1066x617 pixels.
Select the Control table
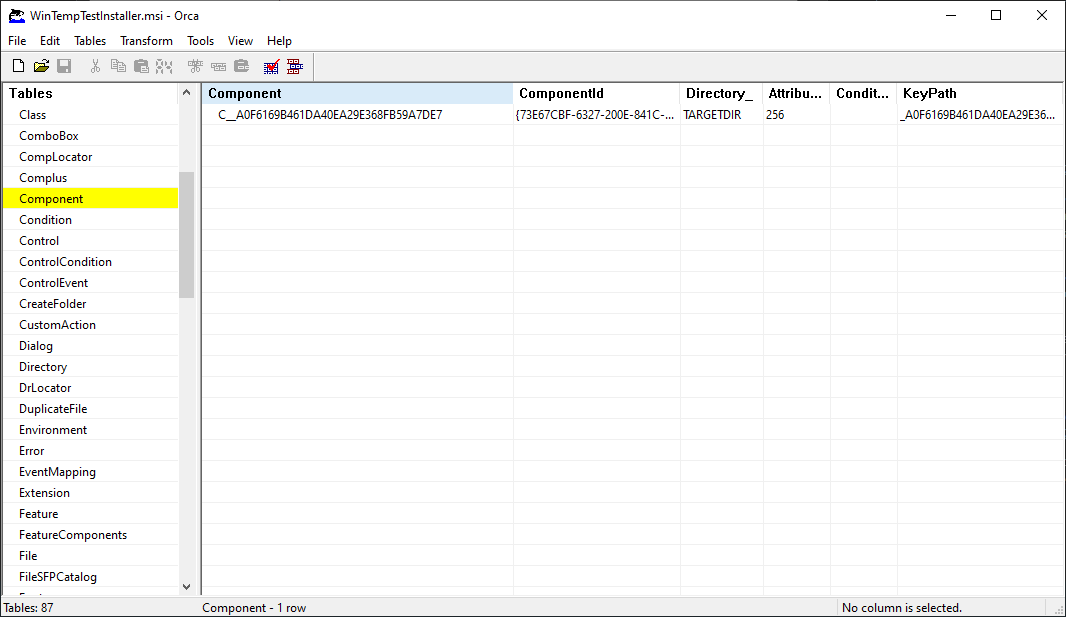click(x=90, y=241)
